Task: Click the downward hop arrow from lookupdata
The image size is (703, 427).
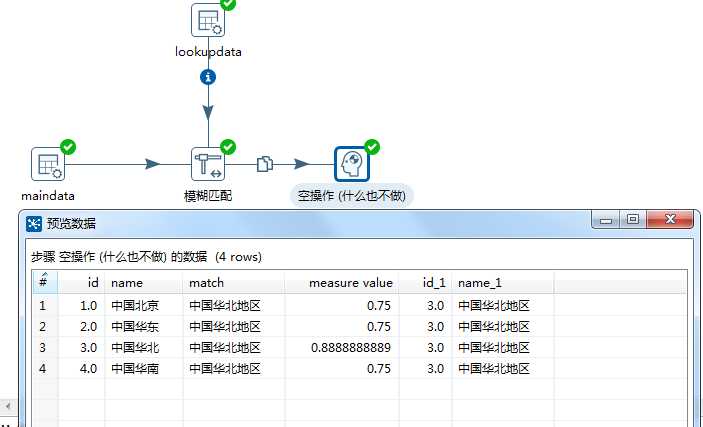Action: coord(208,112)
